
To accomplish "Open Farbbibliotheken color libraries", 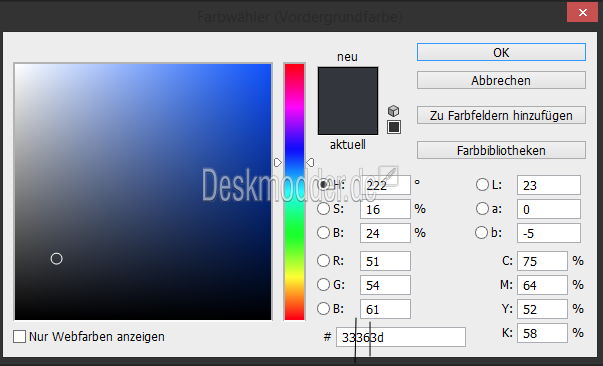I will pyautogui.click(x=501, y=150).
